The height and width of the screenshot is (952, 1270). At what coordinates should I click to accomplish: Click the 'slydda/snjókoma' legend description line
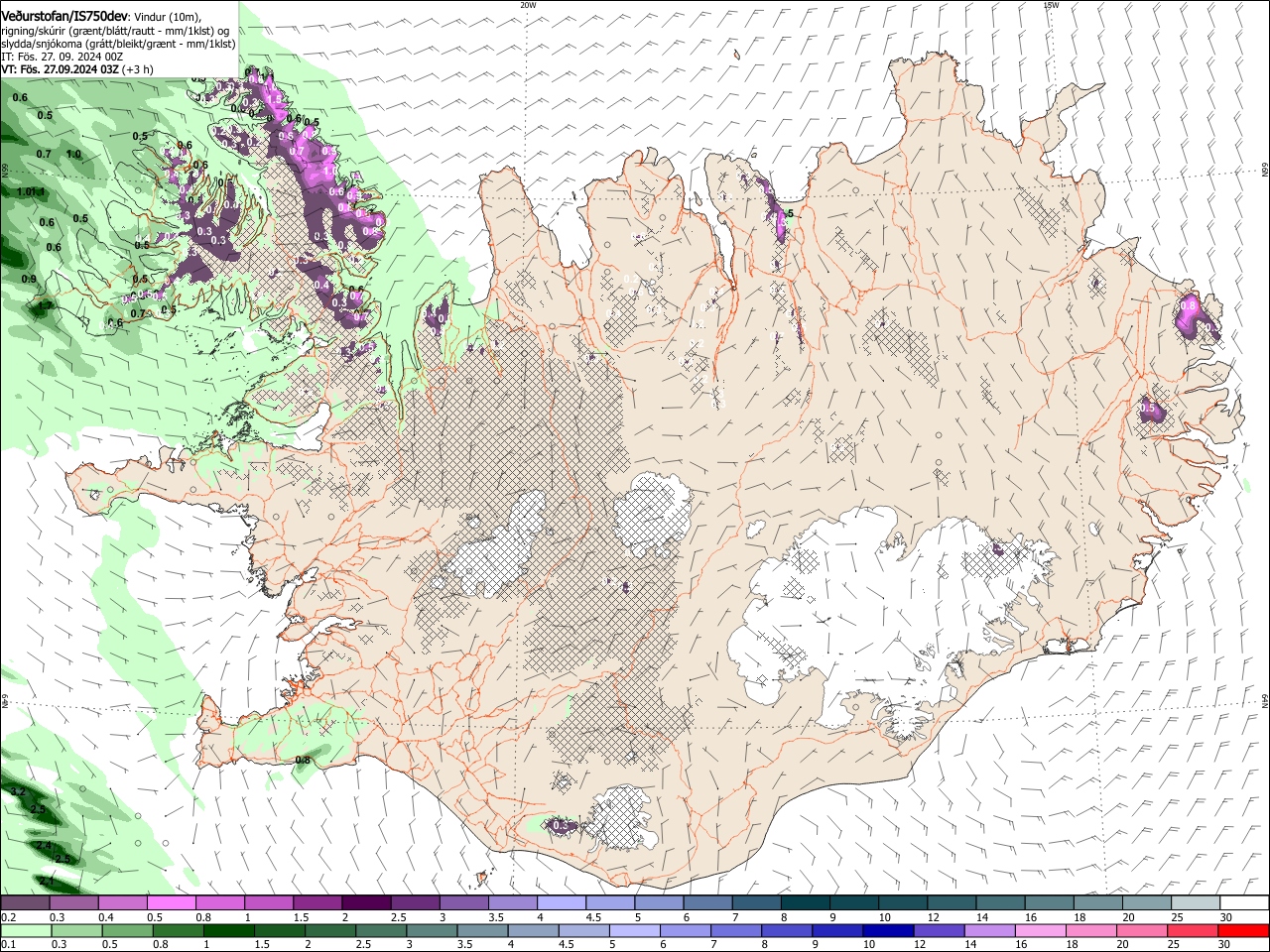coord(118,44)
